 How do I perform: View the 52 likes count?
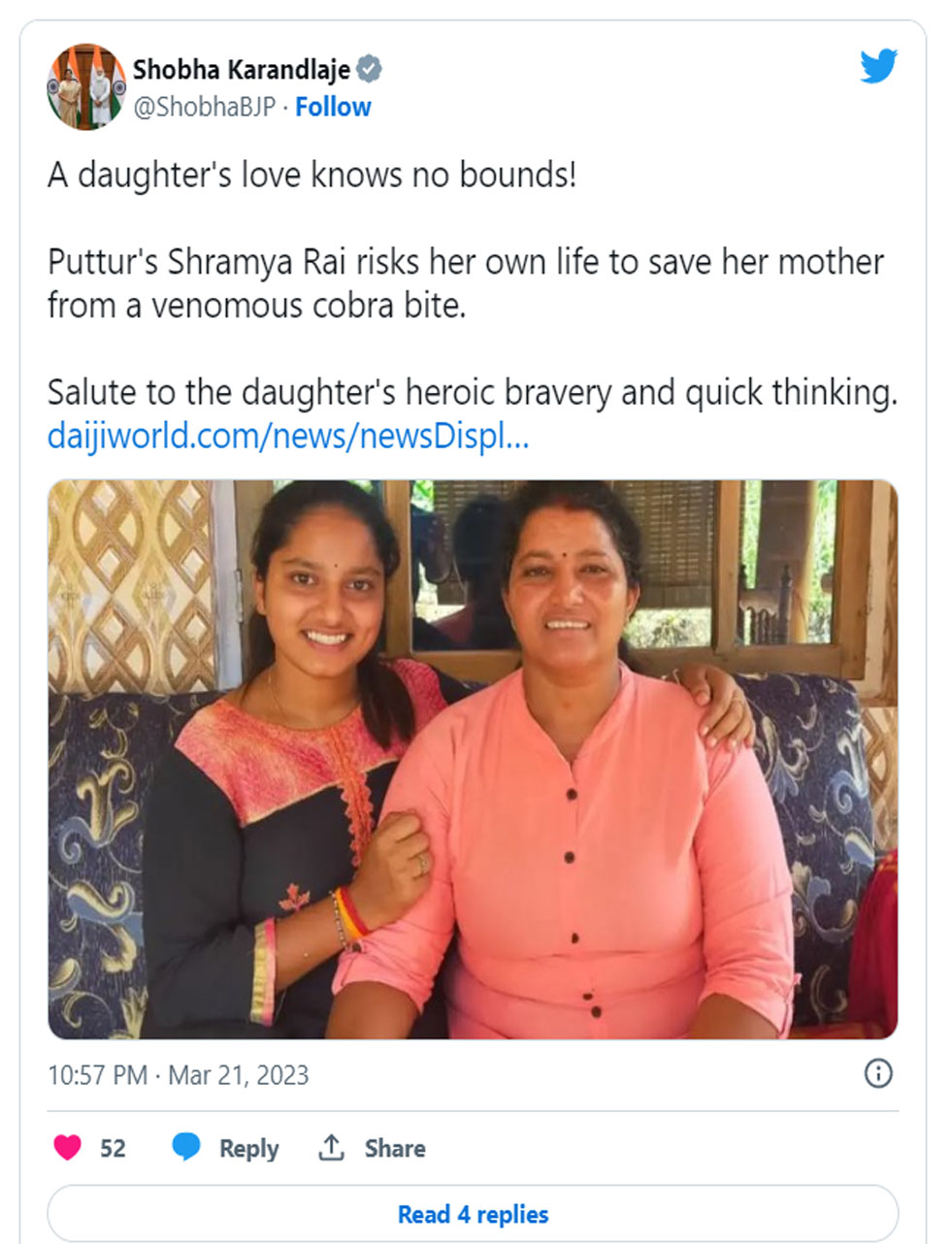(x=113, y=1148)
